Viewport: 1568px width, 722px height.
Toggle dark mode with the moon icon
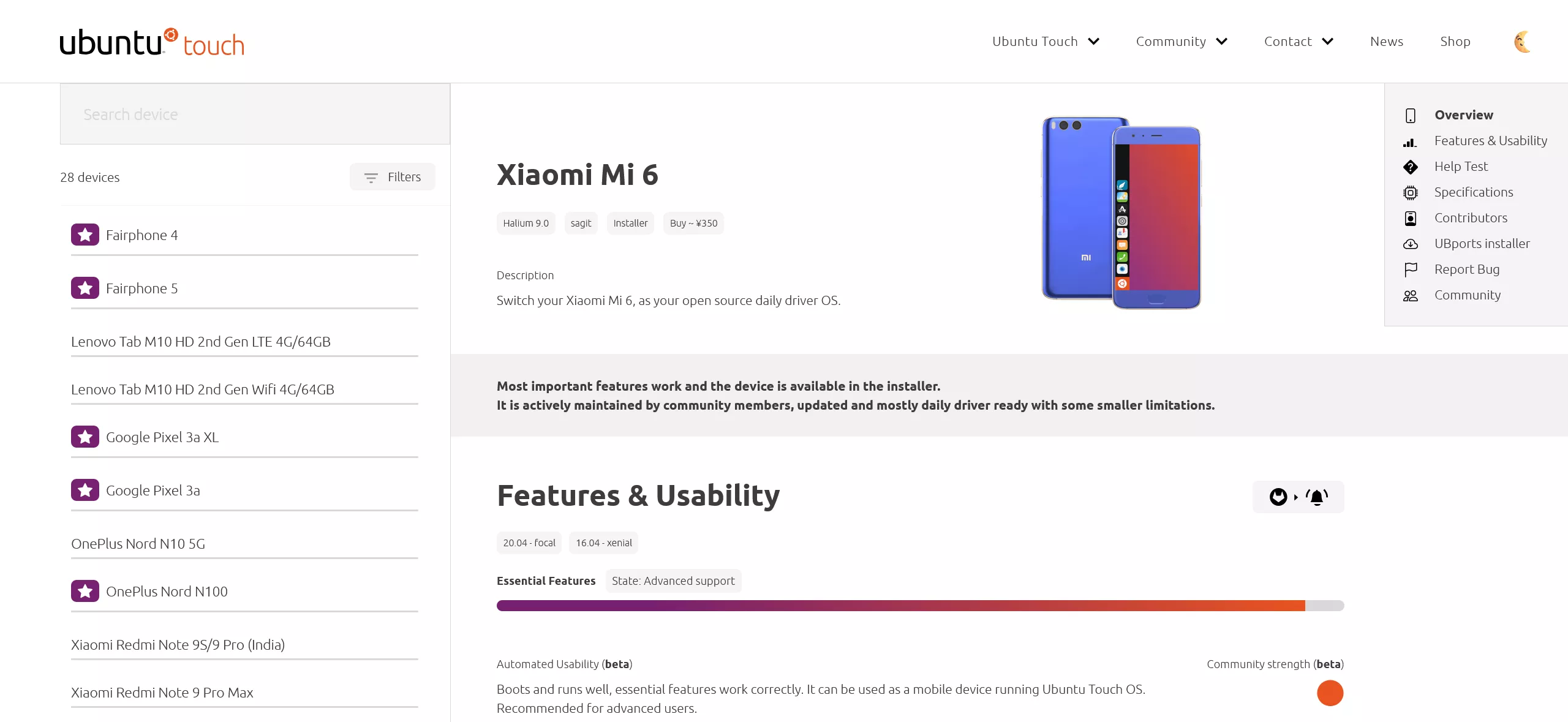1523,42
